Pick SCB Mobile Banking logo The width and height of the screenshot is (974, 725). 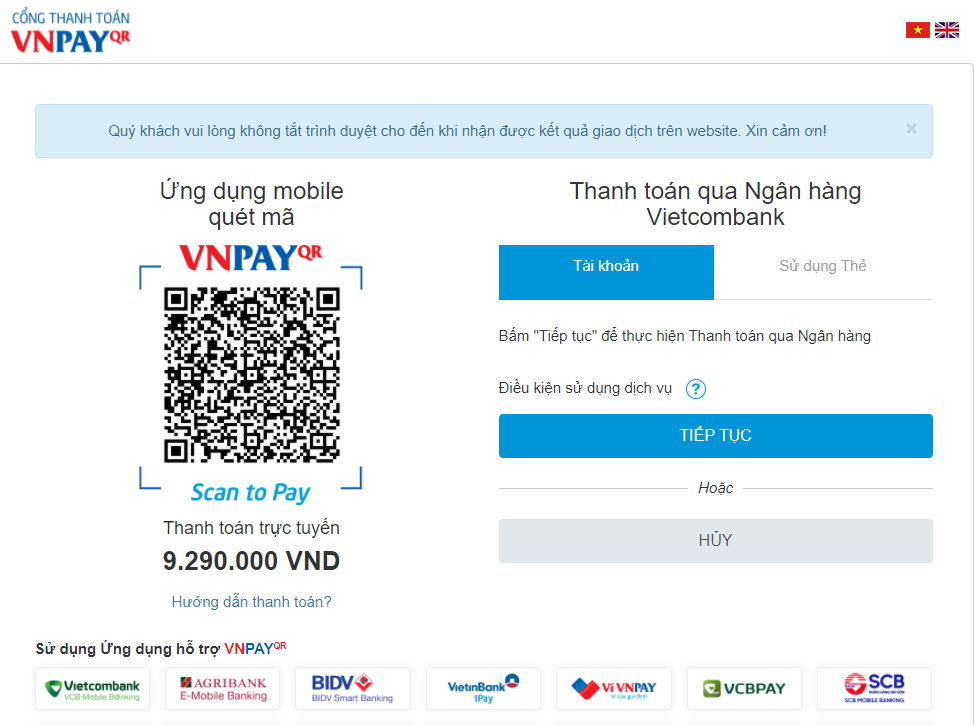(x=875, y=688)
